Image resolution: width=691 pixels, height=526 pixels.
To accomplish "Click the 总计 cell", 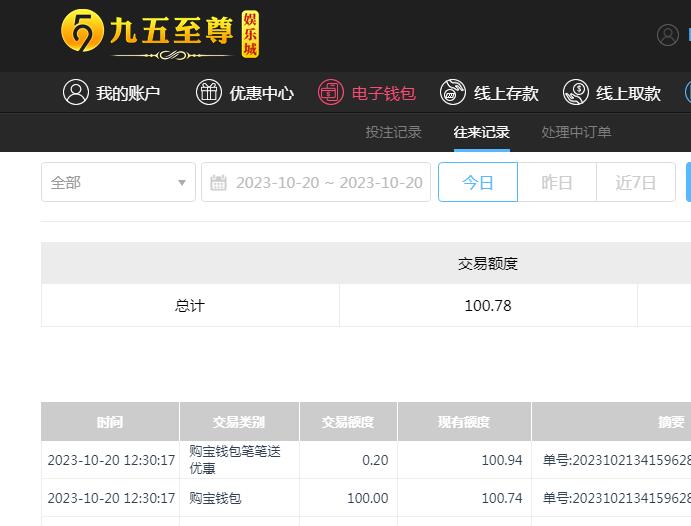I will pos(190,305).
